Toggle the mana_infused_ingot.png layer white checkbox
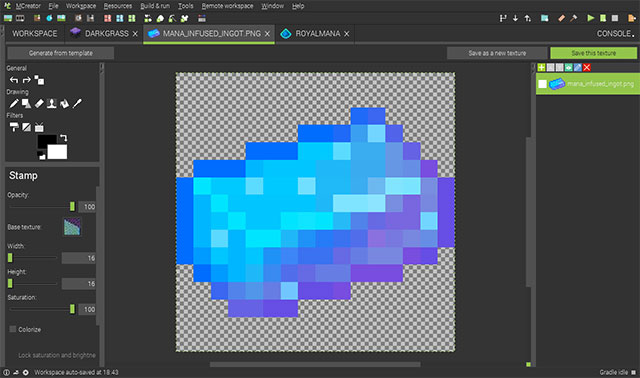This screenshot has height=378, width=640. tap(542, 84)
